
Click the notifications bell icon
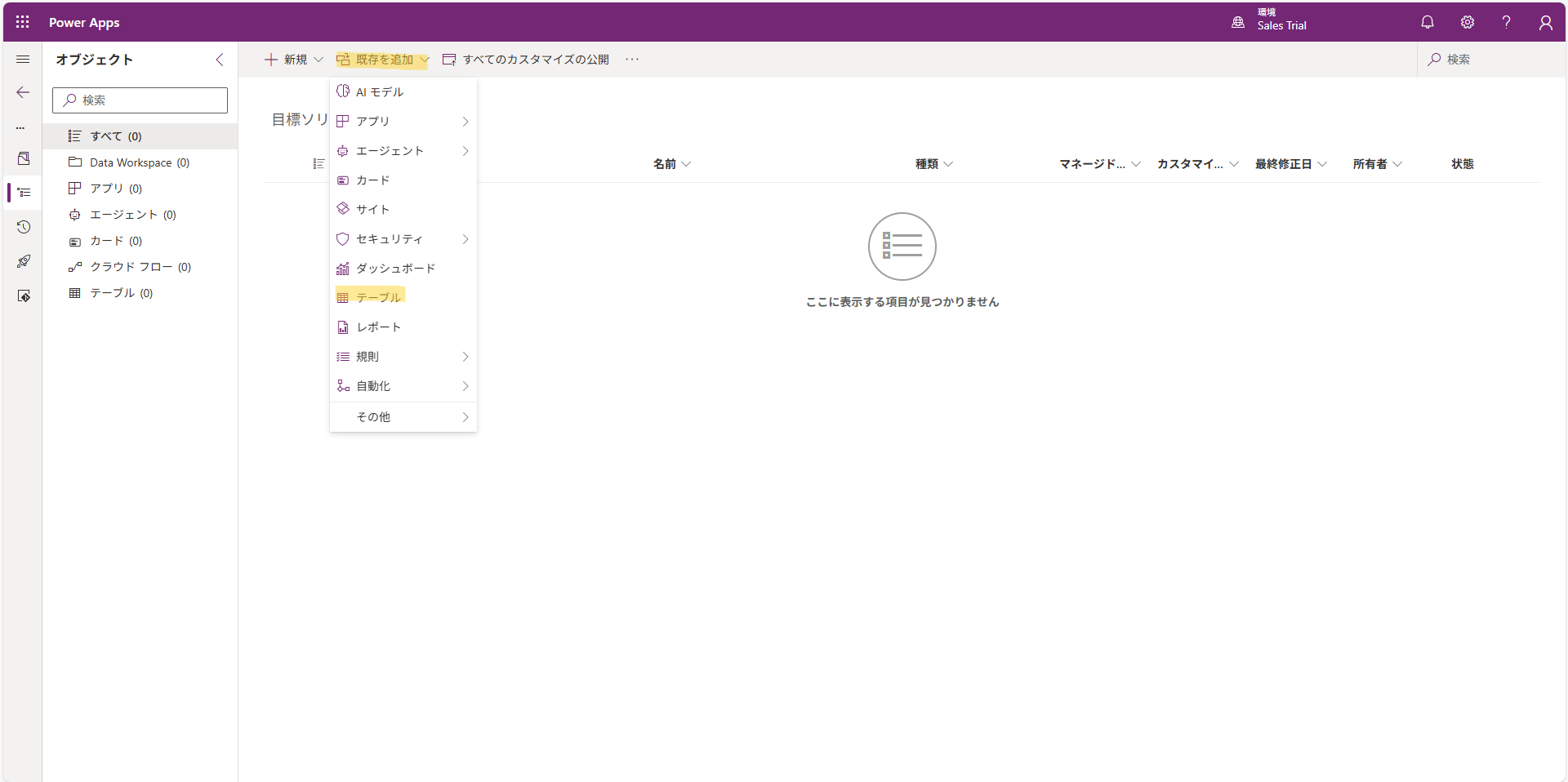(x=1427, y=22)
